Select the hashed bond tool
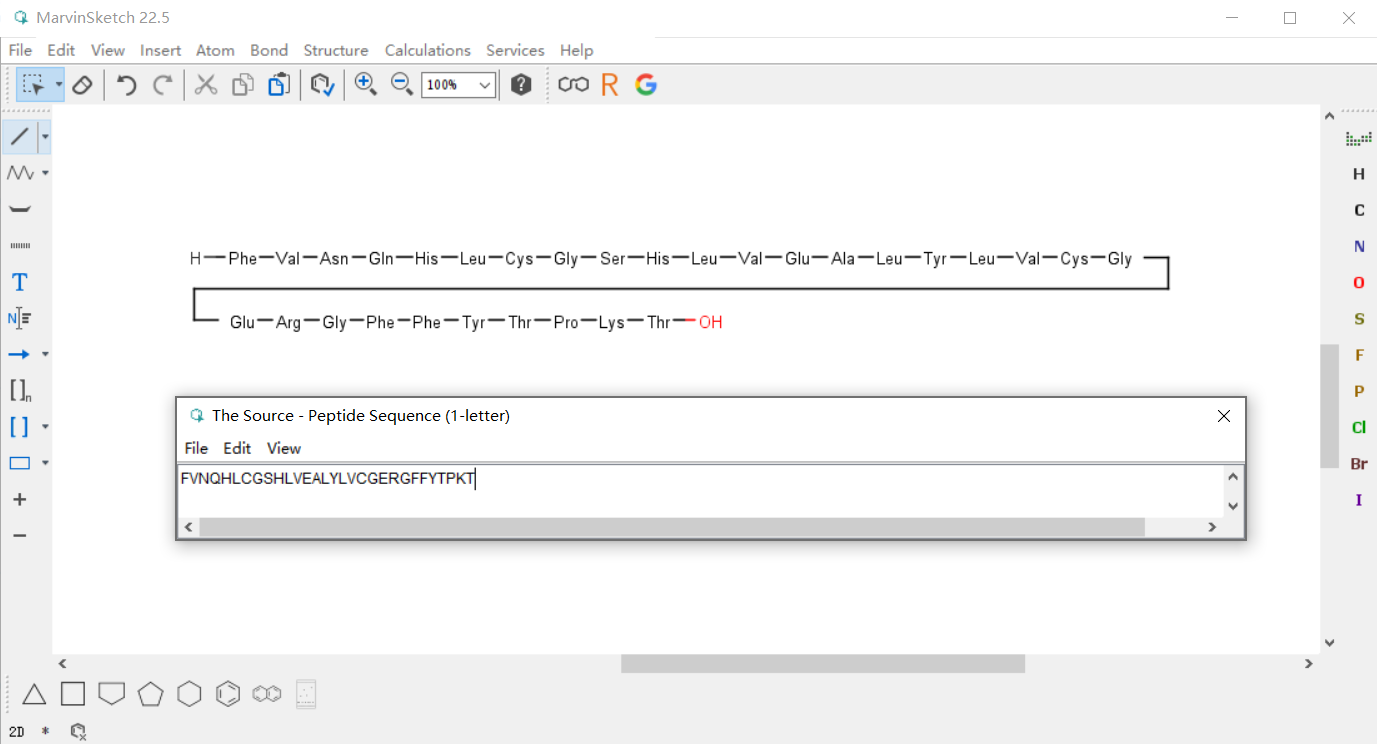The image size is (1377, 744). [19, 245]
